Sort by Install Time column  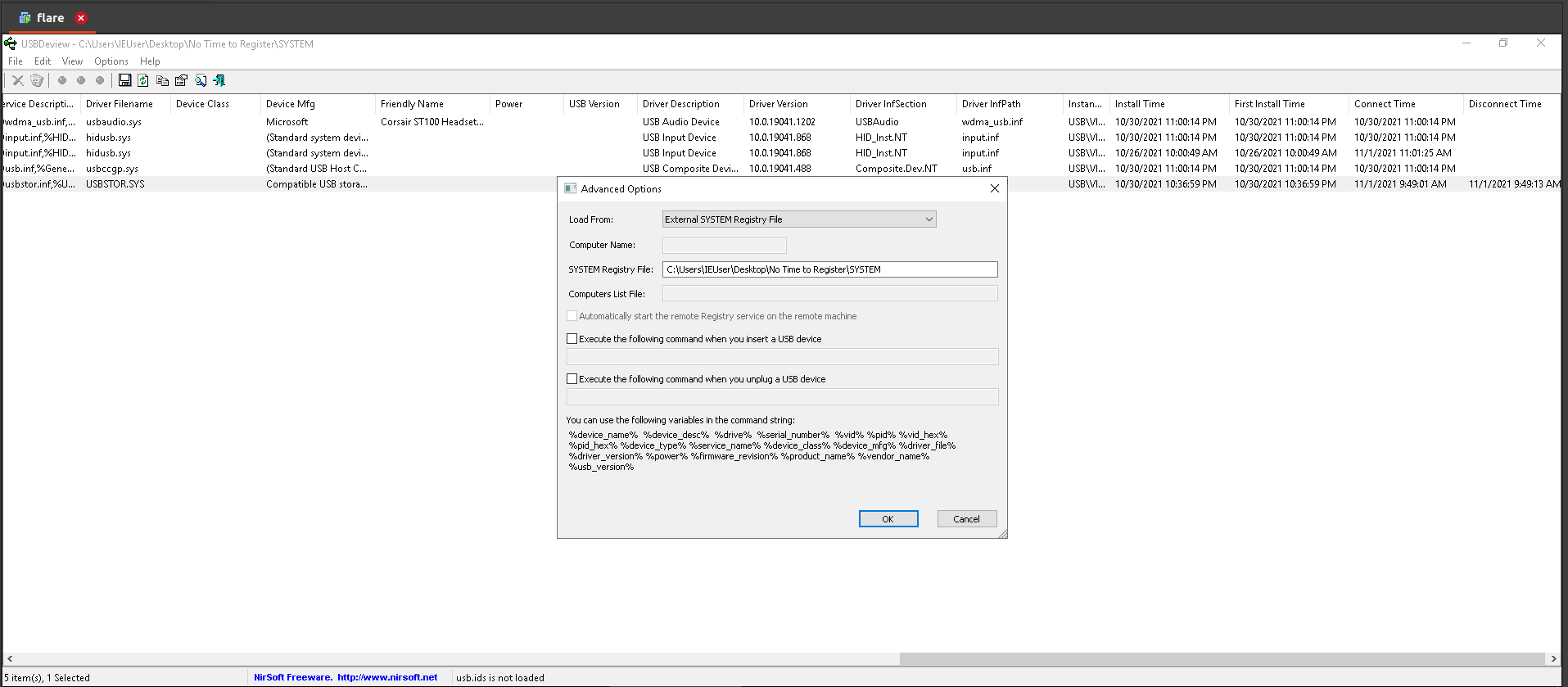(x=1170, y=104)
